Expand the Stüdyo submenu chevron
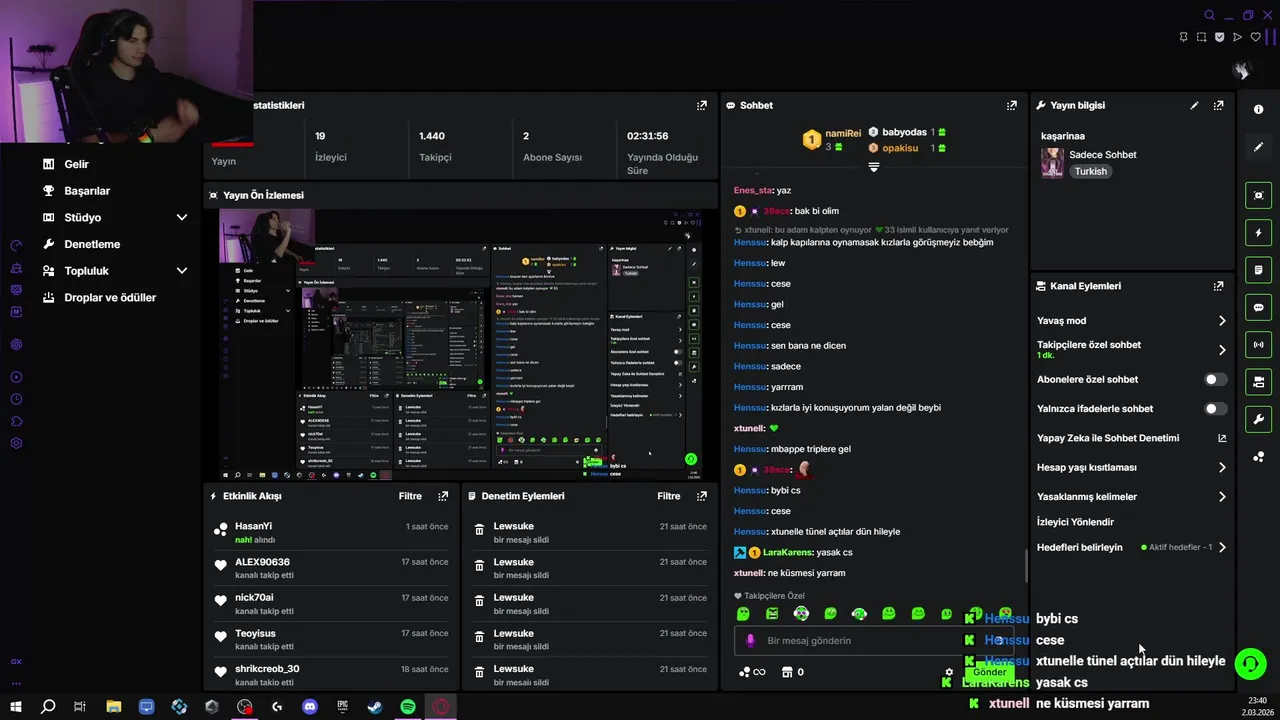The image size is (1280, 720). coord(182,217)
